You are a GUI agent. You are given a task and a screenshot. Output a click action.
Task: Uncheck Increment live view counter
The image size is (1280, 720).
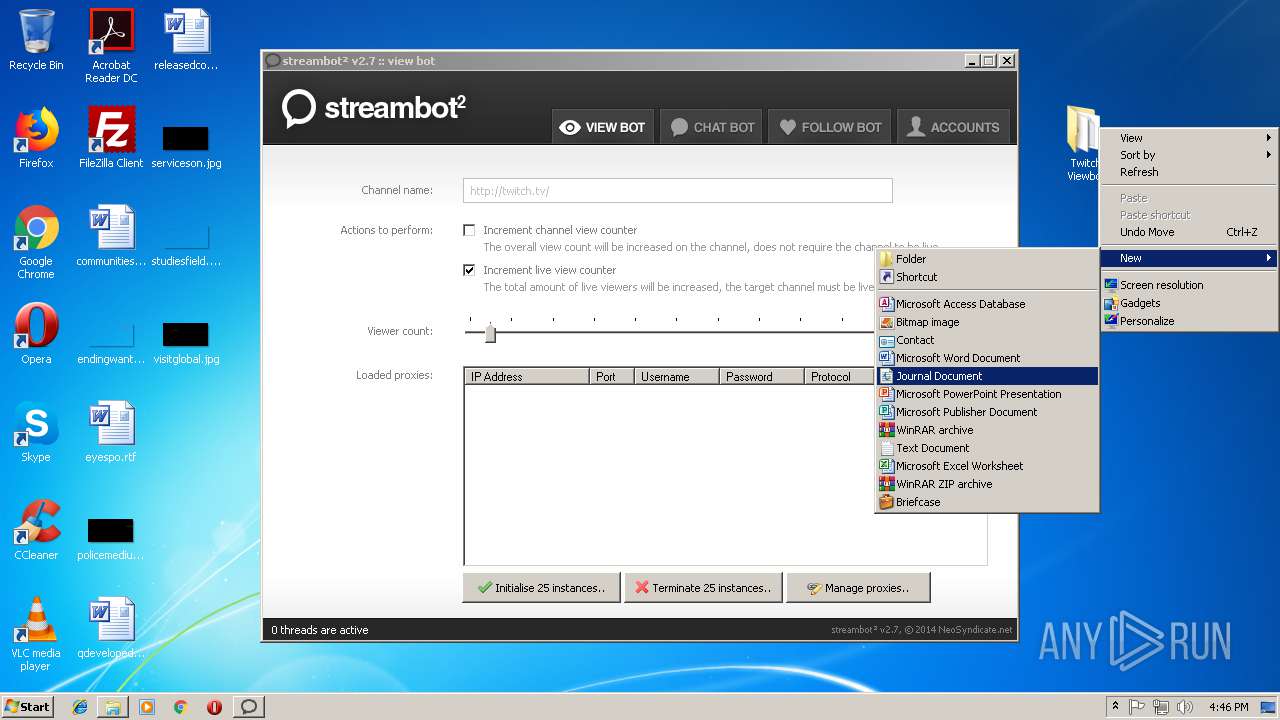(x=469, y=270)
